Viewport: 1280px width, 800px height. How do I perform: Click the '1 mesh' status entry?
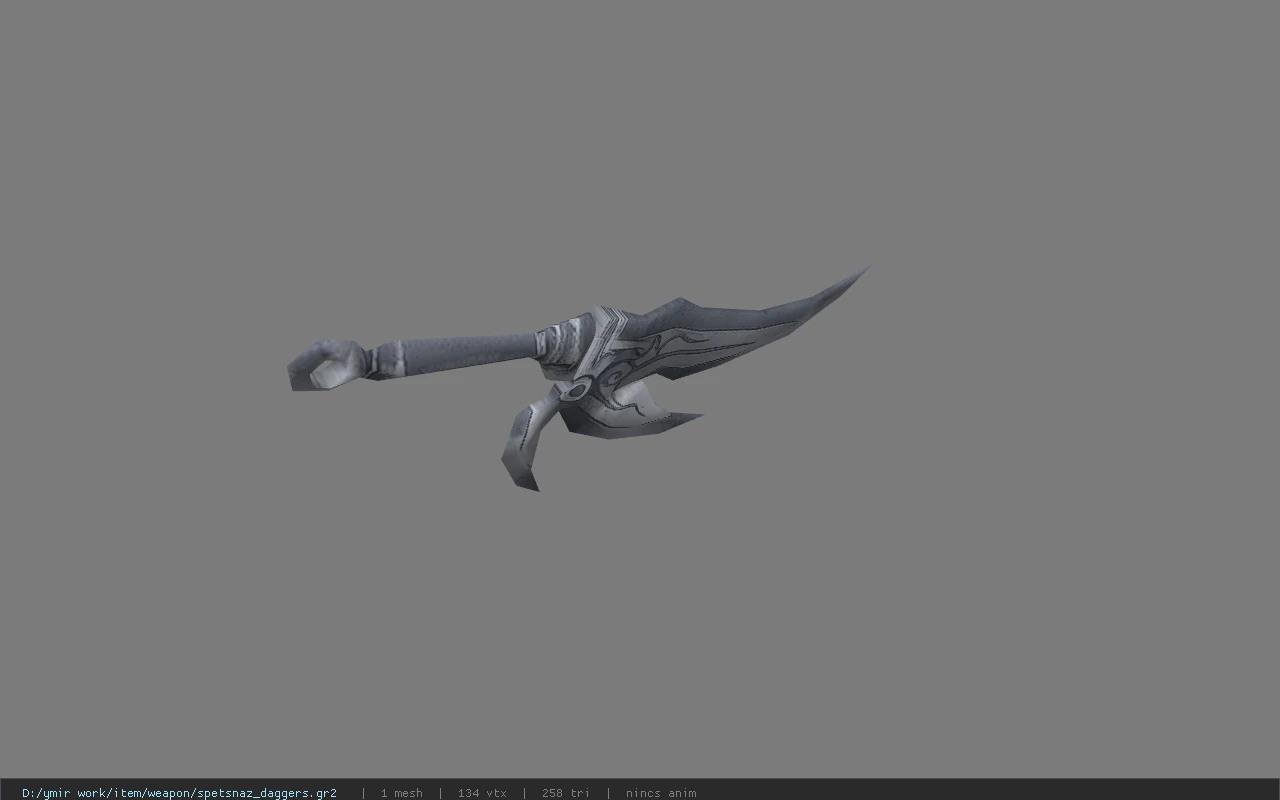[401, 793]
